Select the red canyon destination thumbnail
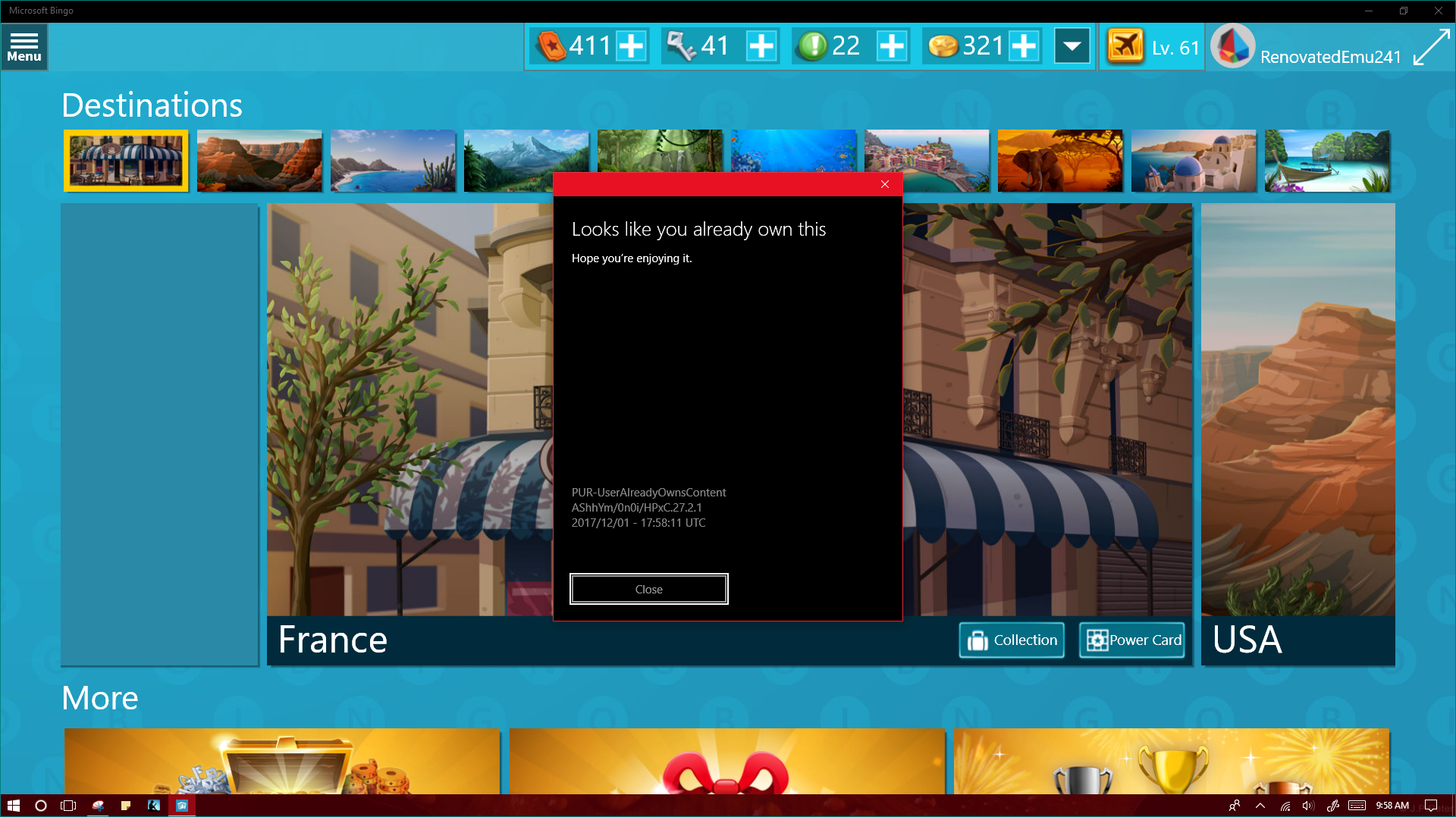The image size is (1456, 817). pyautogui.click(x=259, y=161)
